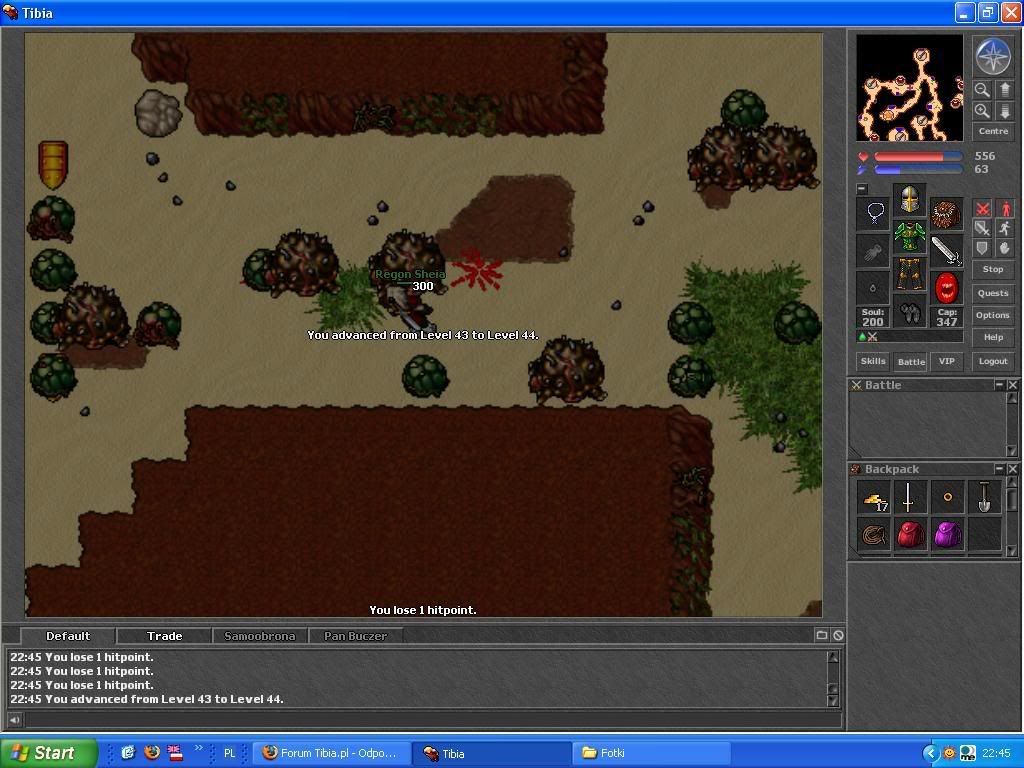
Task: Open the Options menu
Action: [x=993, y=315]
